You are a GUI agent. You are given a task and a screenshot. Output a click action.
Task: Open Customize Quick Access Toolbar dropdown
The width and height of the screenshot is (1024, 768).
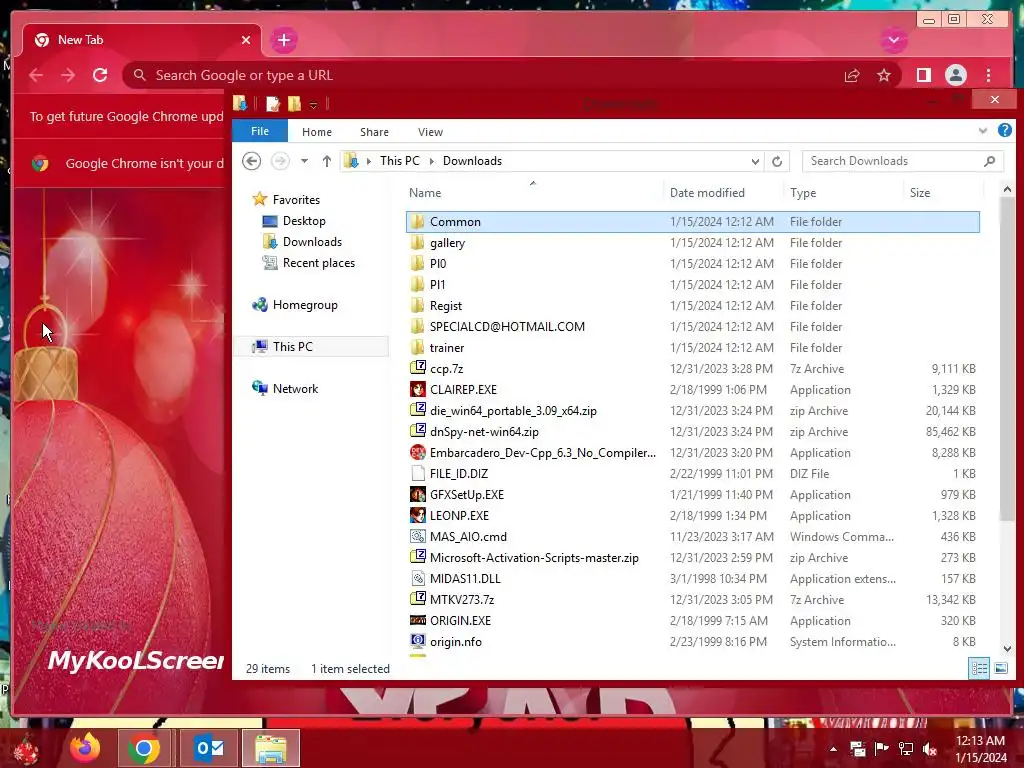pos(313,104)
